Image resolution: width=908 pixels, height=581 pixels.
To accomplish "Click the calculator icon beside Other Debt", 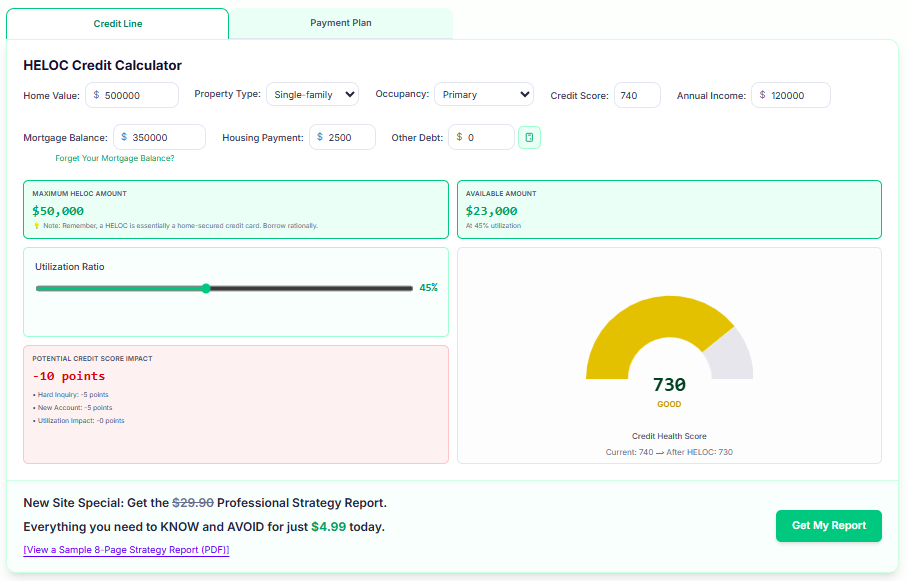I will click(529, 136).
